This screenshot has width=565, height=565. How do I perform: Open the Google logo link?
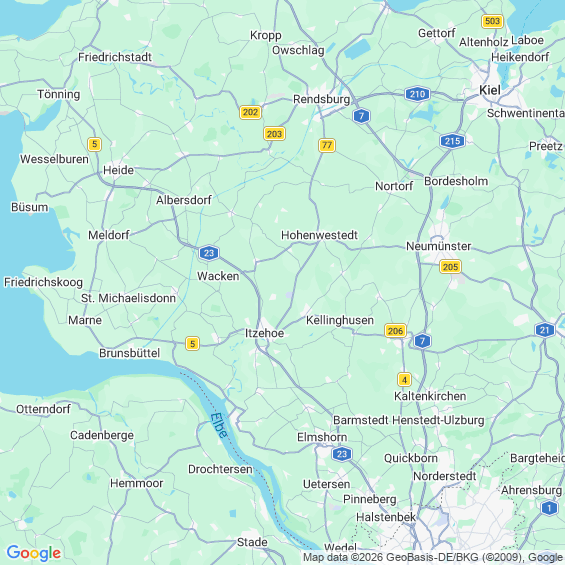[x=34, y=553]
